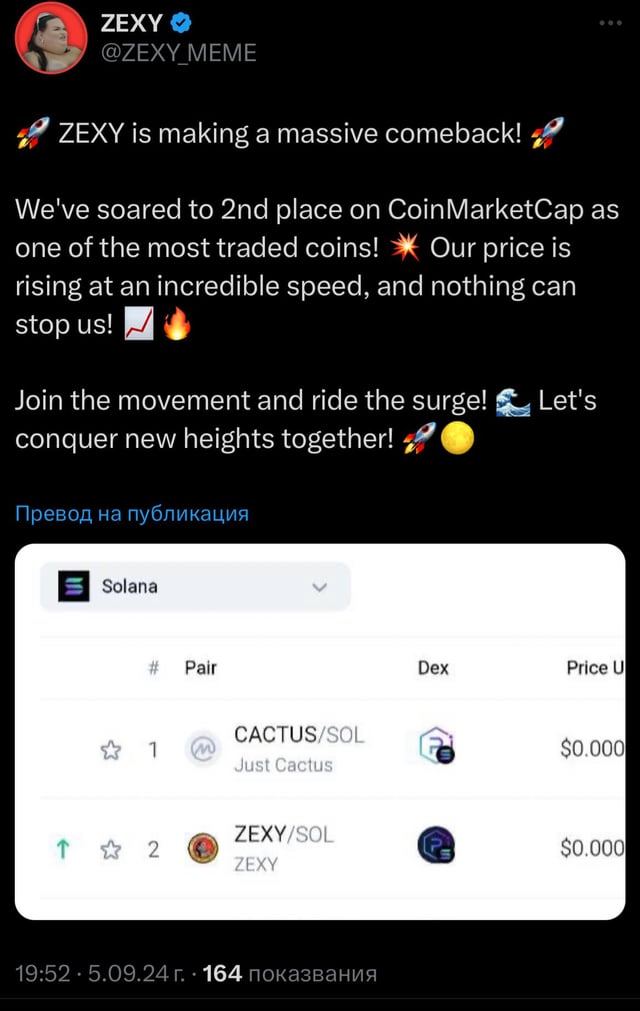
Task: Toggle favorite star for CACTUS/SOL
Action: point(110,749)
